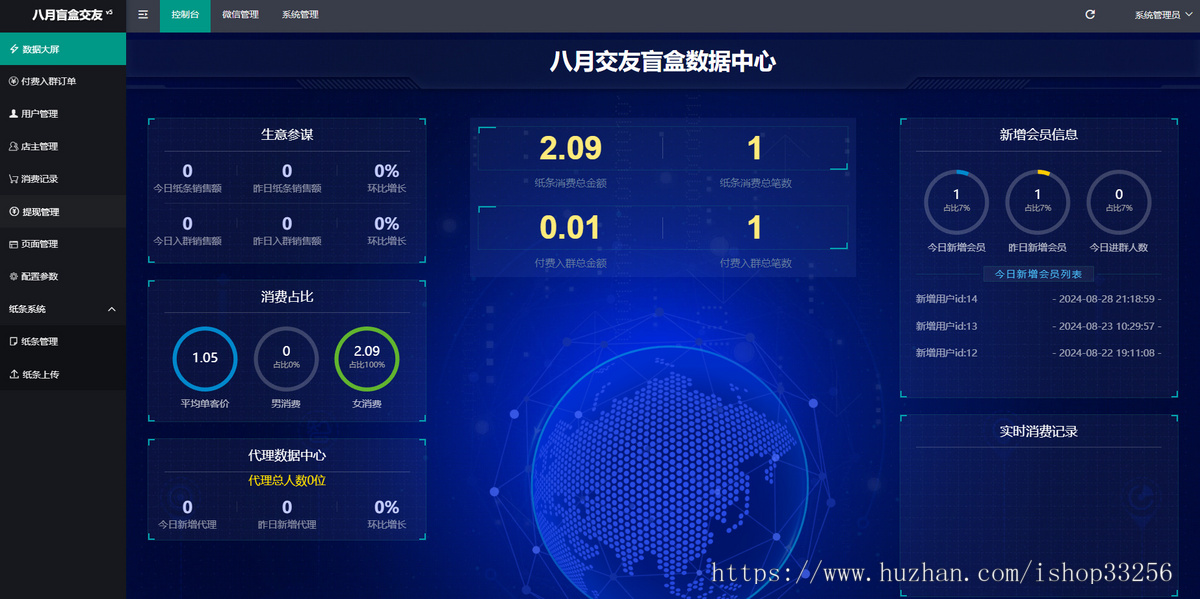Click the 付费入群总金额 value 0.01

(570, 228)
